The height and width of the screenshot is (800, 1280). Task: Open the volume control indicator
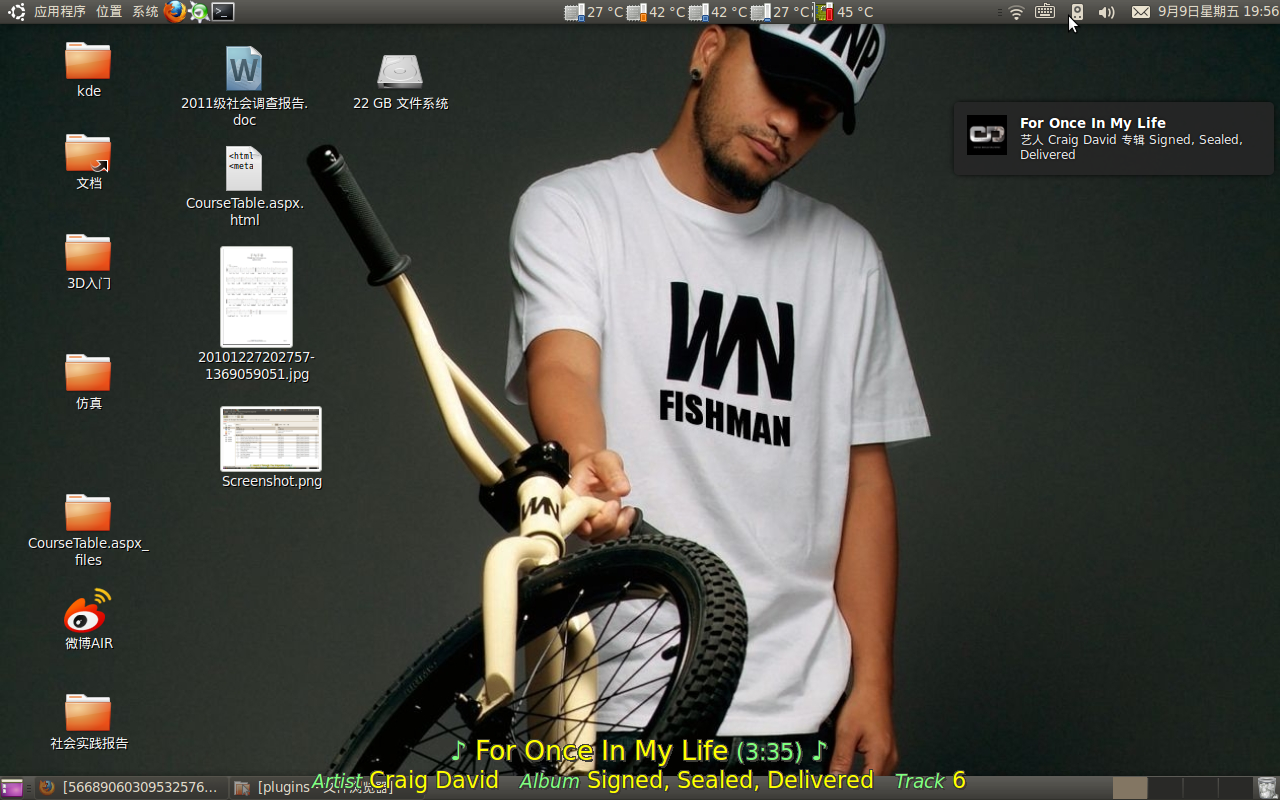click(1106, 12)
